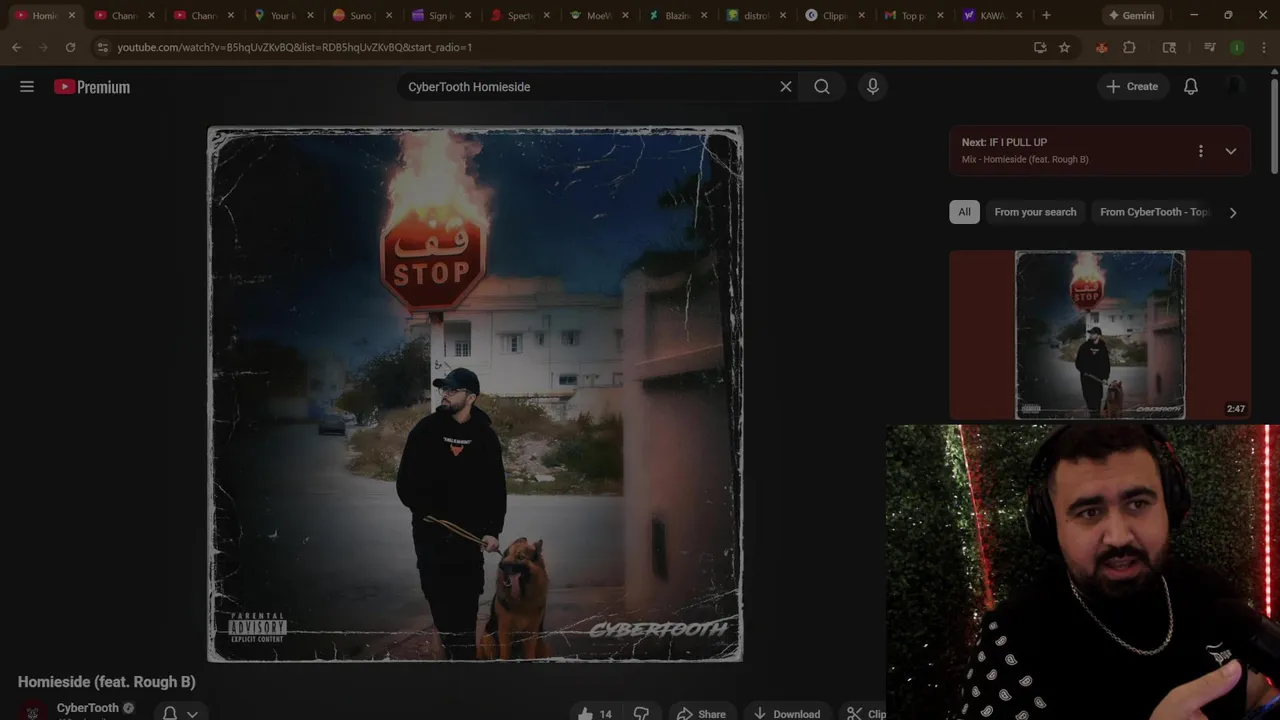Reload the current page

(x=70, y=47)
